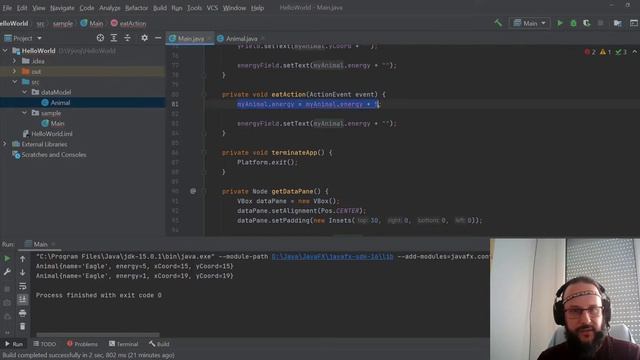Click the Build completed status bar message
Viewport: 640px width, 360px height.
(89, 356)
